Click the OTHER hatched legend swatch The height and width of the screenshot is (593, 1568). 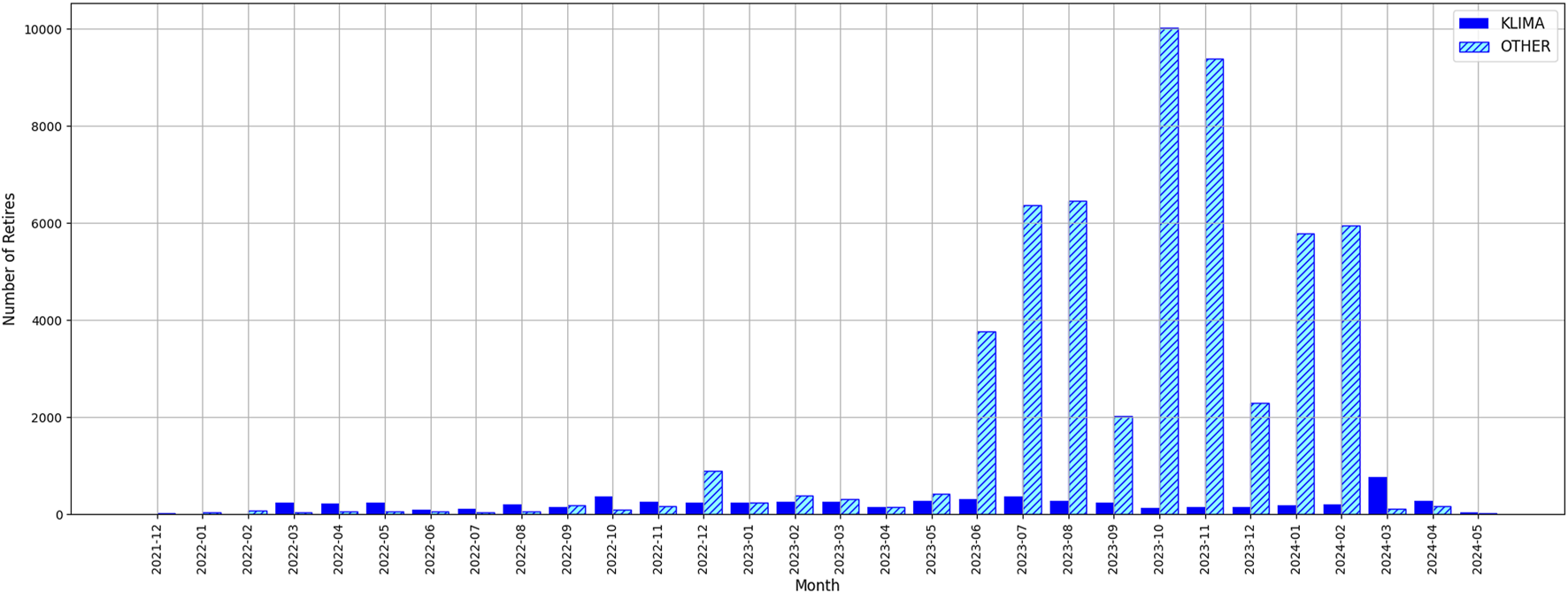(1475, 47)
